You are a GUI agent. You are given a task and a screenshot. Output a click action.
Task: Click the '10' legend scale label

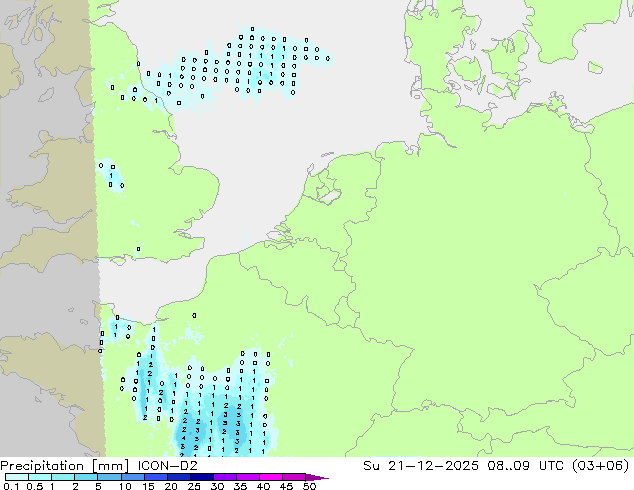(125, 486)
